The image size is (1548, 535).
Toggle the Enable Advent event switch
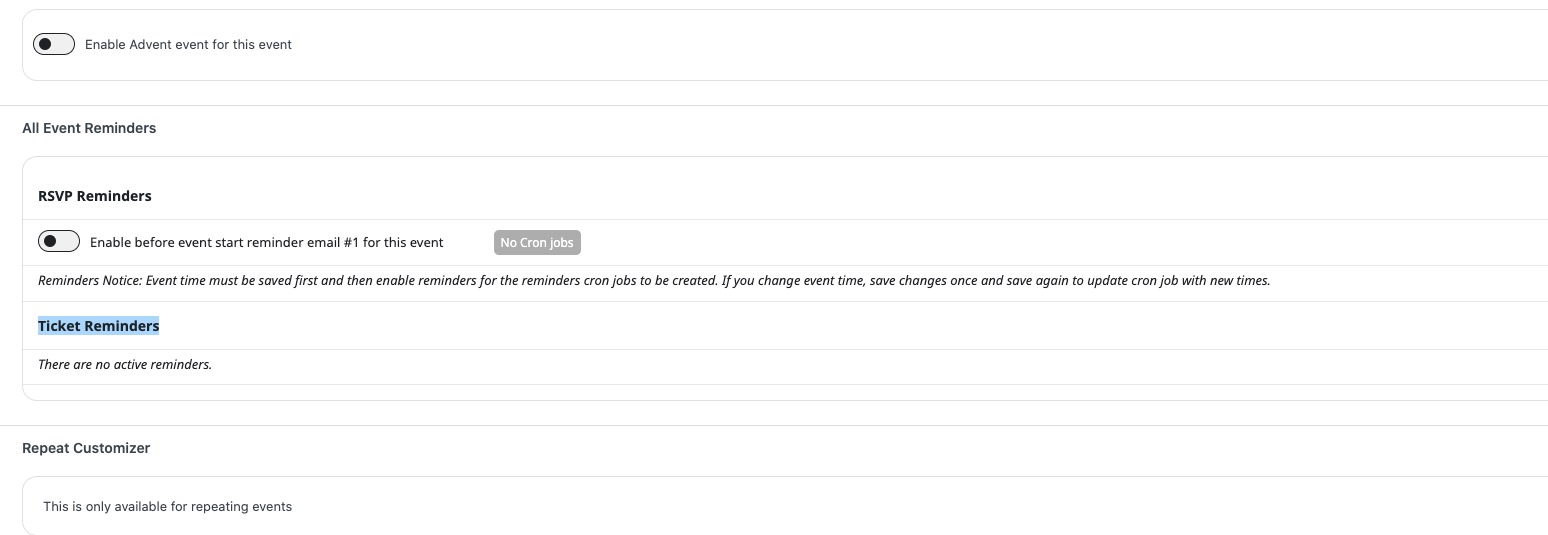coord(54,44)
